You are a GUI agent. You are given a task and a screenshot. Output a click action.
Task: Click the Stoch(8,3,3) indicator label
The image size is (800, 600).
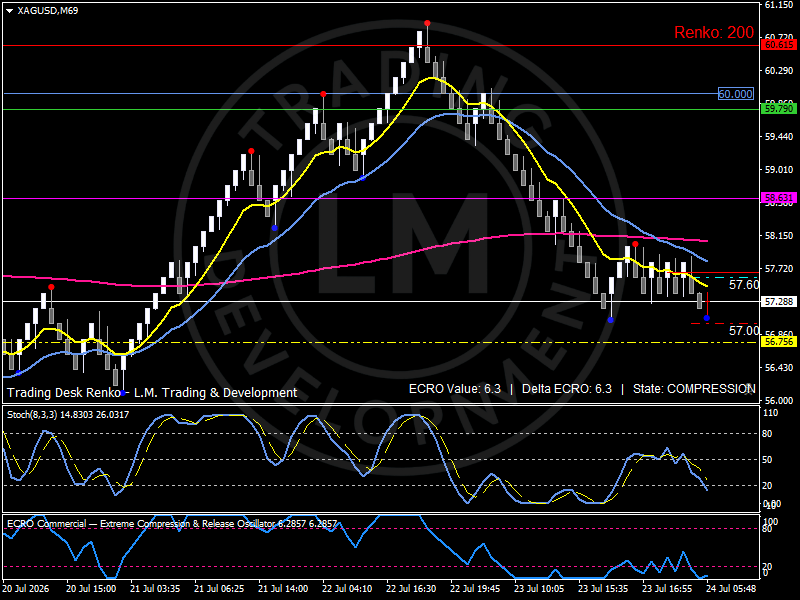point(68,415)
